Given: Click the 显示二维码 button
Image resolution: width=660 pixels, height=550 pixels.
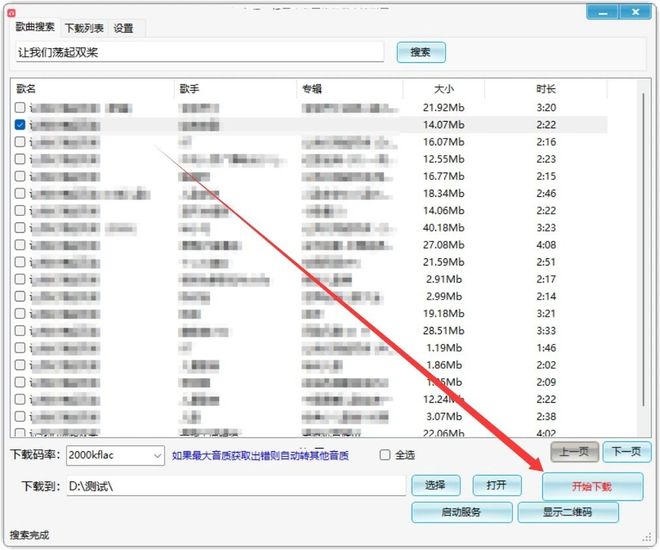Looking at the screenshot, I should [x=568, y=512].
